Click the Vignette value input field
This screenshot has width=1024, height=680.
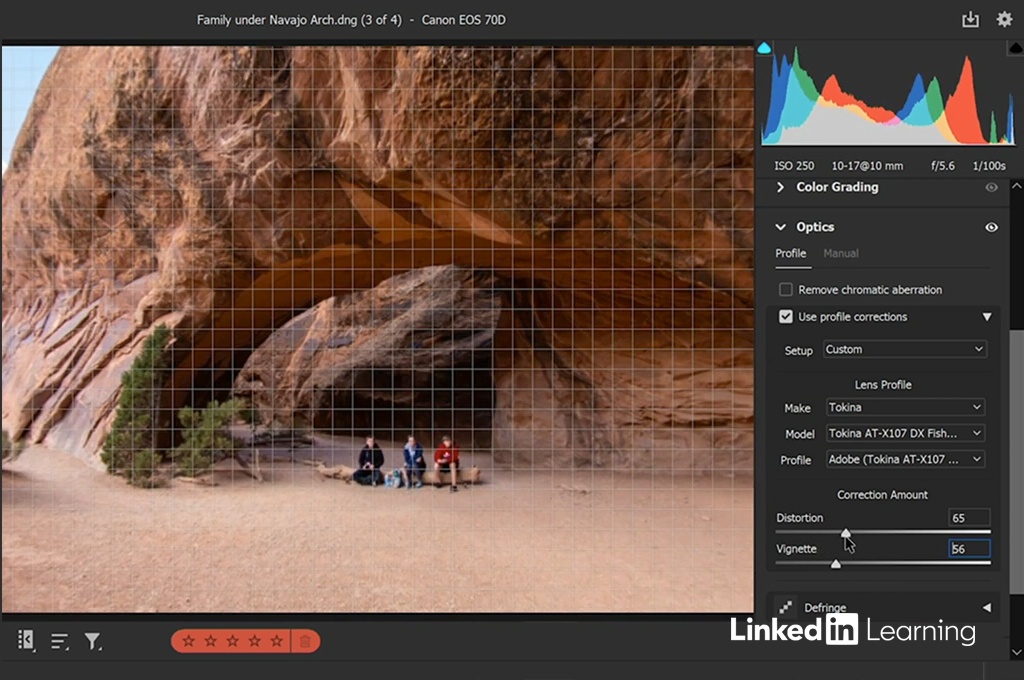click(968, 549)
